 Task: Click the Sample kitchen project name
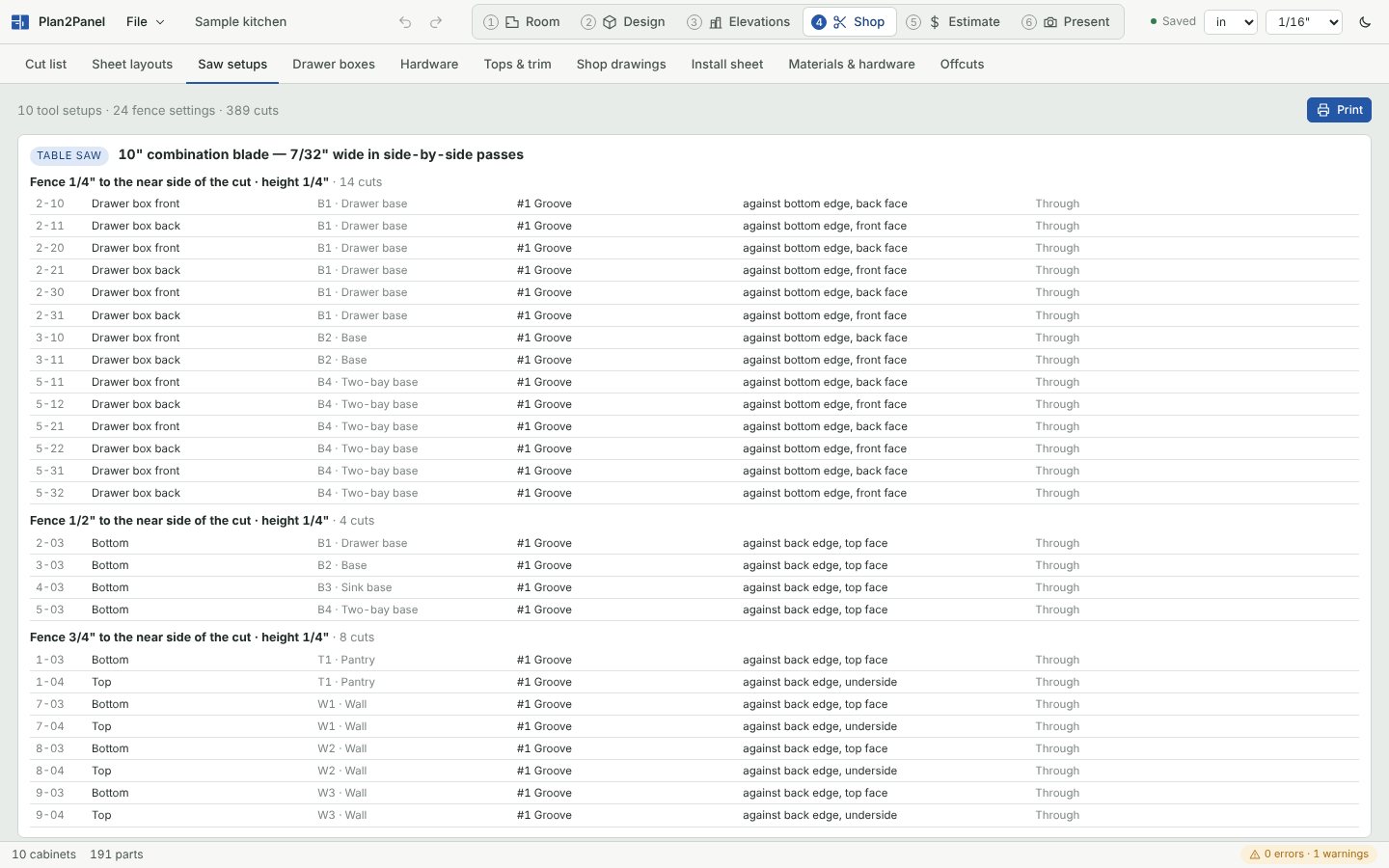coord(240,21)
